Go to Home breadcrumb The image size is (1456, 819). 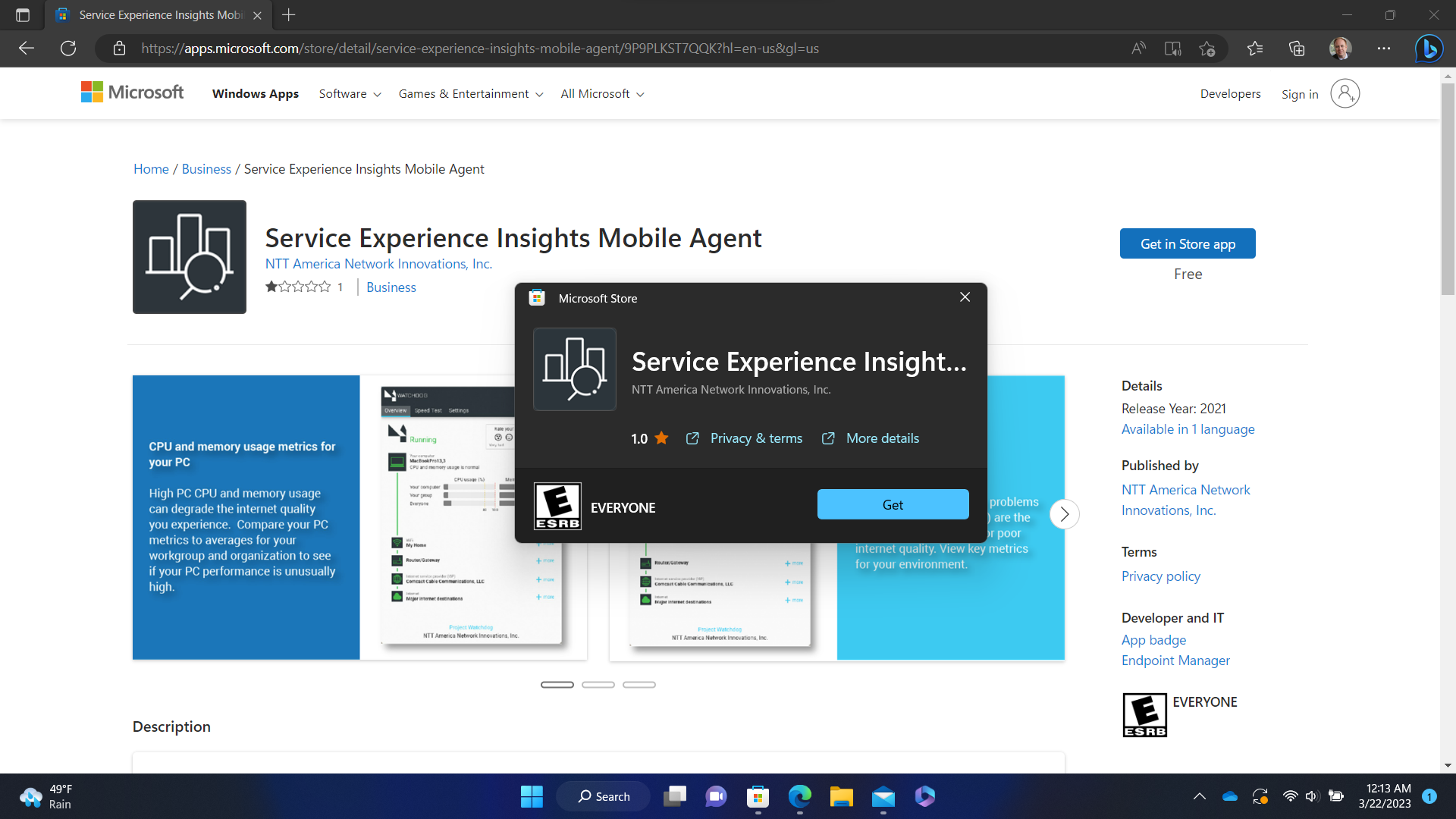[x=151, y=169]
